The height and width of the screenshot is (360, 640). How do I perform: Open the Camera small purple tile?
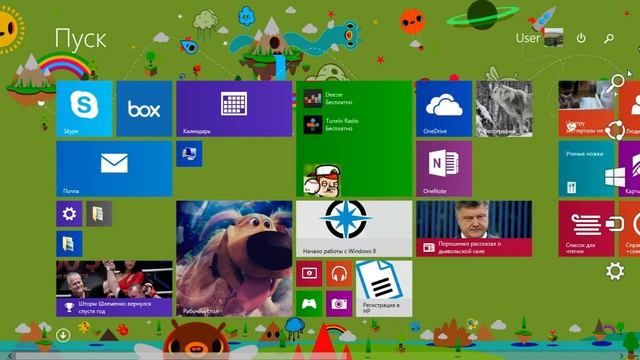click(x=339, y=304)
